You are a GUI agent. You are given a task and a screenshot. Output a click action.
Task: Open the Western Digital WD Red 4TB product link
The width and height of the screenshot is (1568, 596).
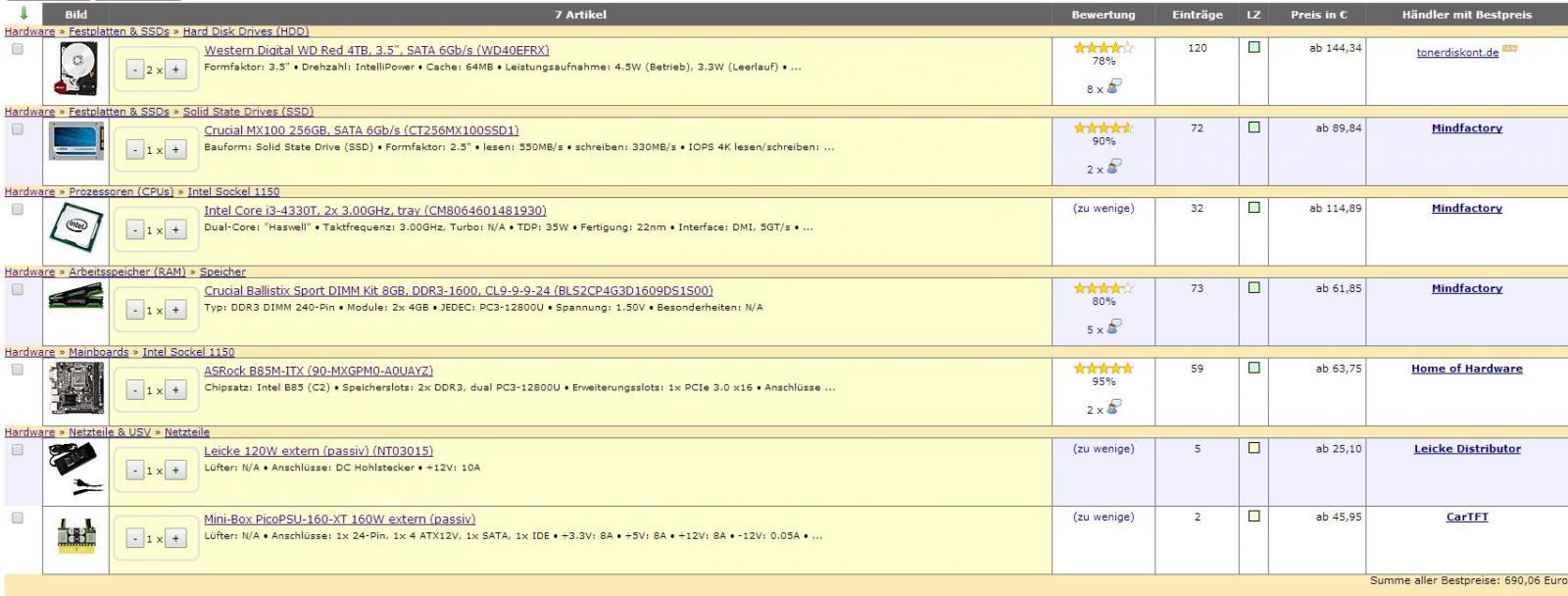pos(376,50)
